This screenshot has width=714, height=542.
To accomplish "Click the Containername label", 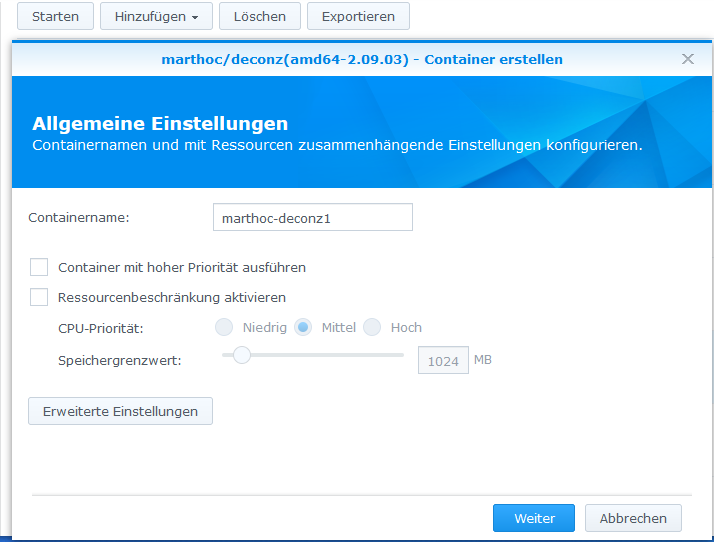I will point(79,218).
